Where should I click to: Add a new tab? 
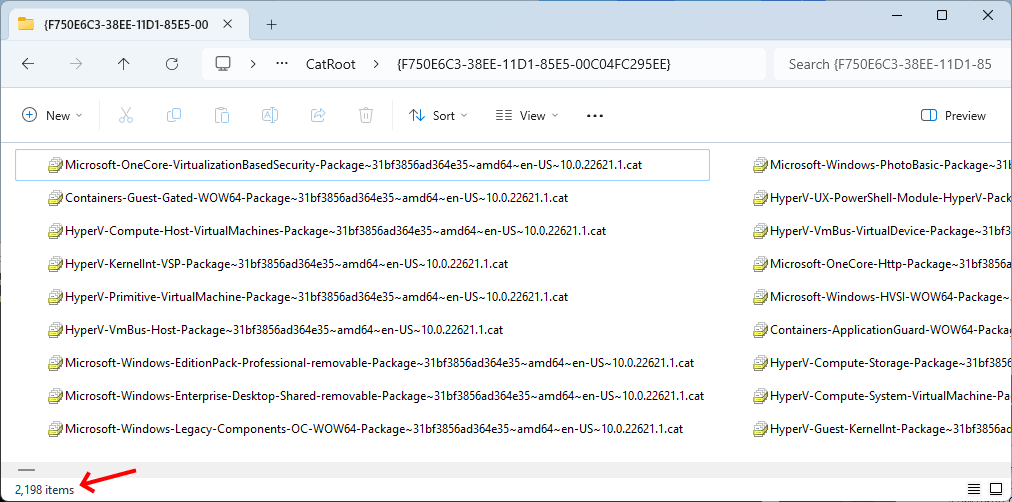(271, 24)
